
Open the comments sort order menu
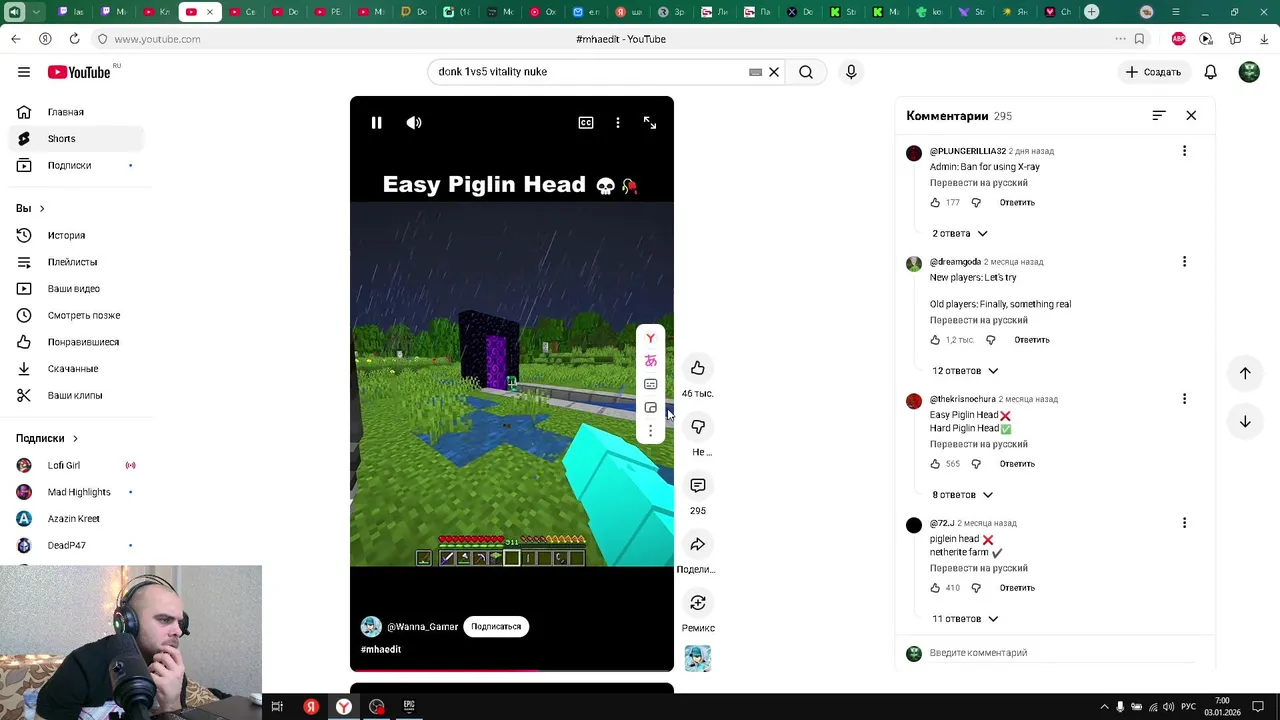(1159, 116)
